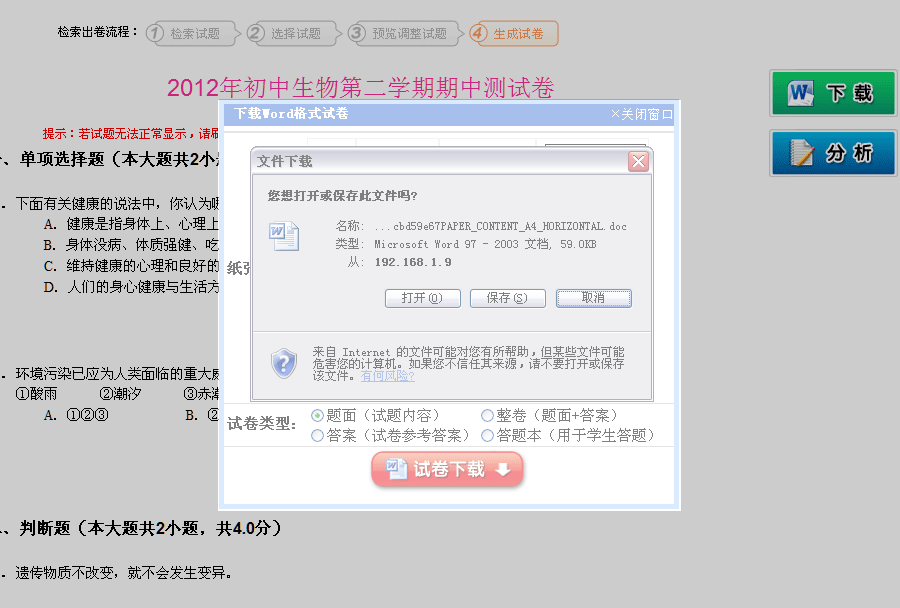
Task: Click the step 4 circle icon for 生成试卷
Action: [478, 33]
